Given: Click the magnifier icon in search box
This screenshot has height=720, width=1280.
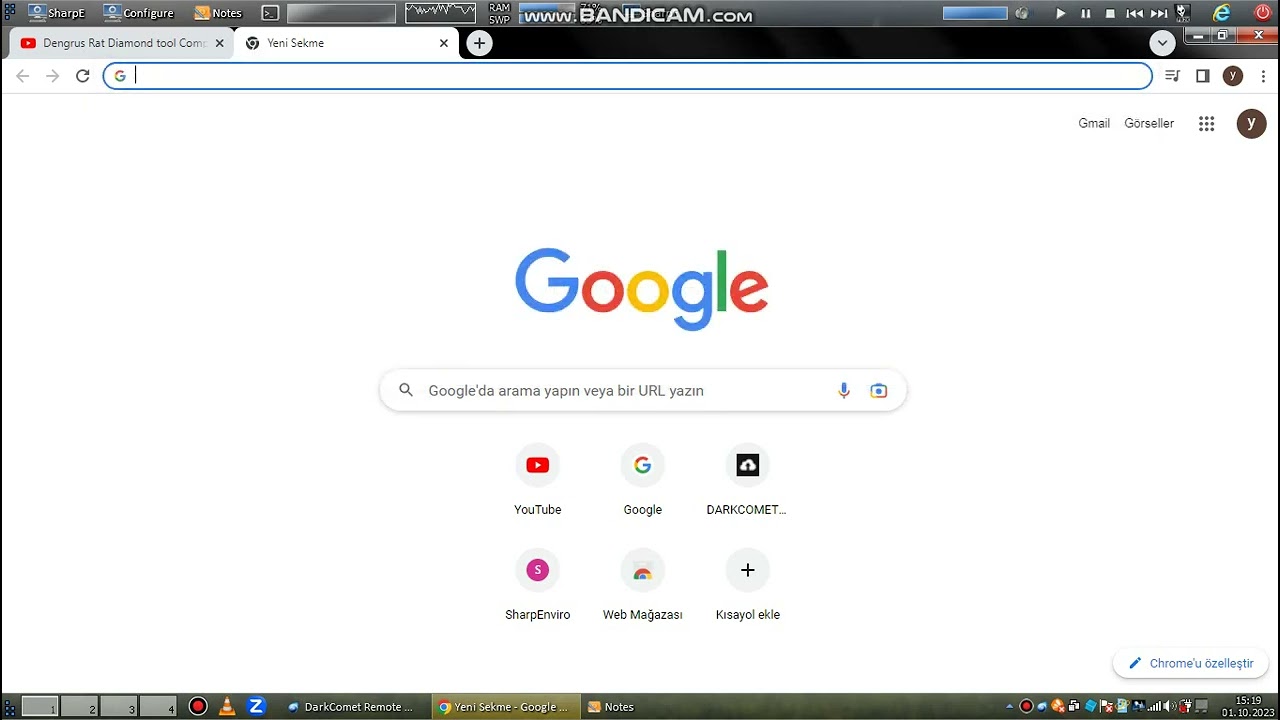Looking at the screenshot, I should (406, 390).
